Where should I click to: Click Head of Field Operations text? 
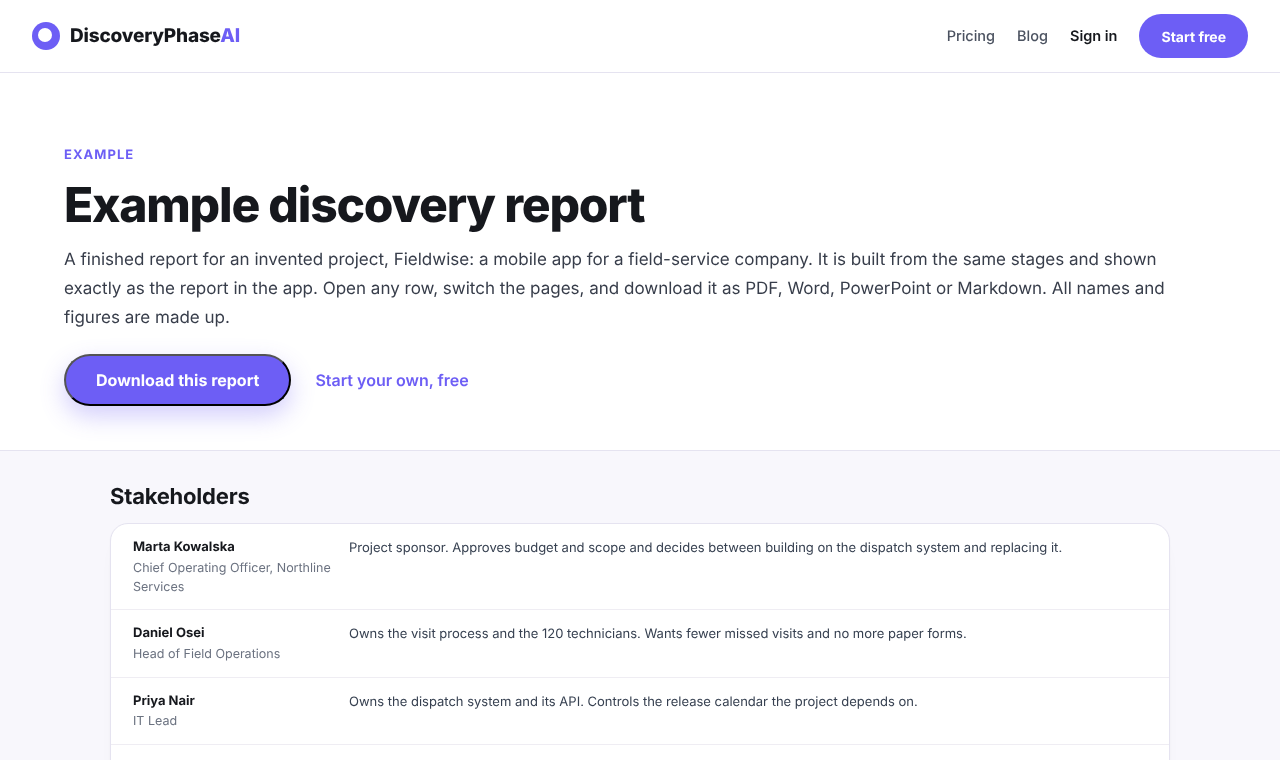point(206,653)
